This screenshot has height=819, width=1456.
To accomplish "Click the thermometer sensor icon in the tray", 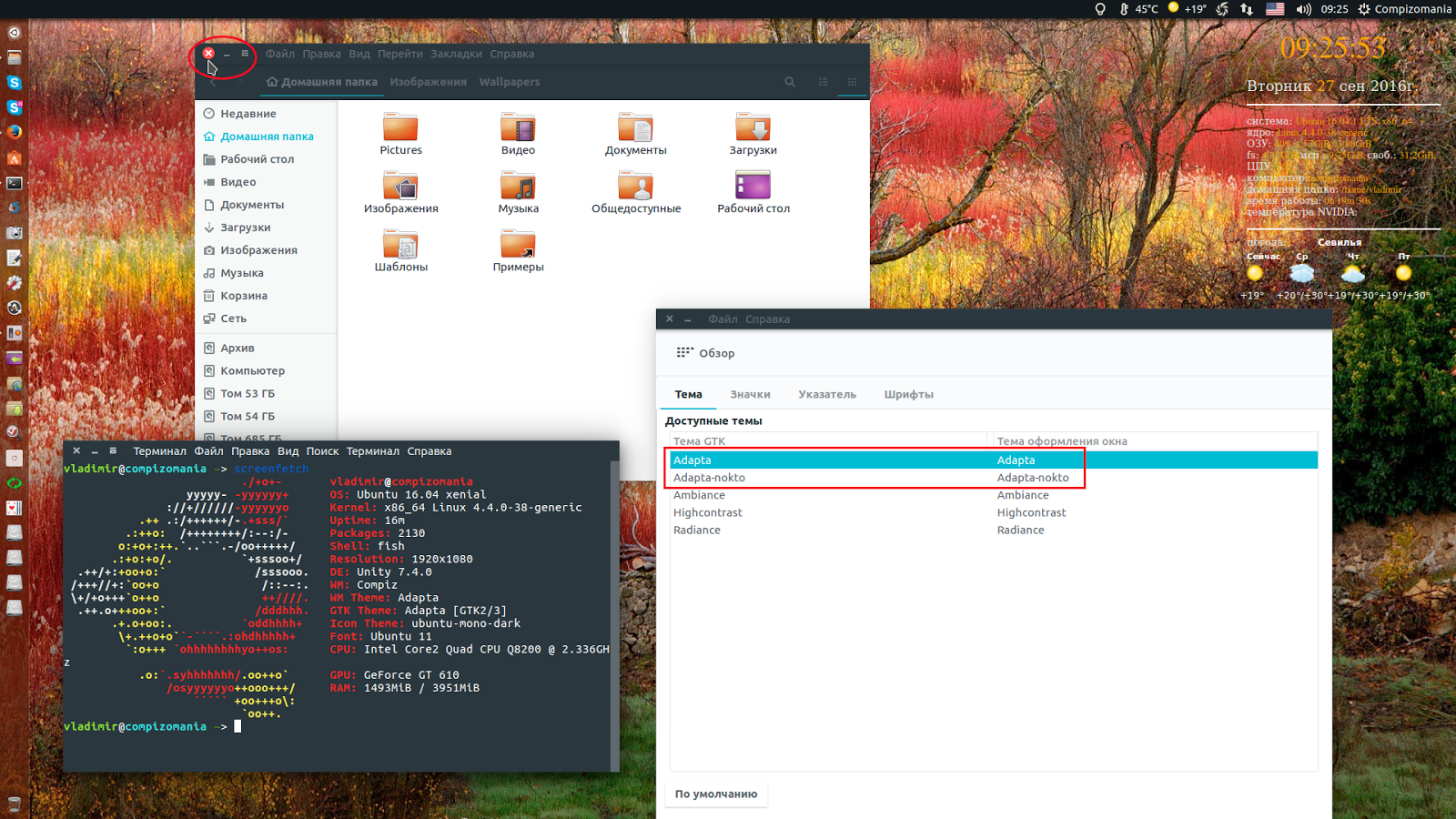I will coord(1124,9).
